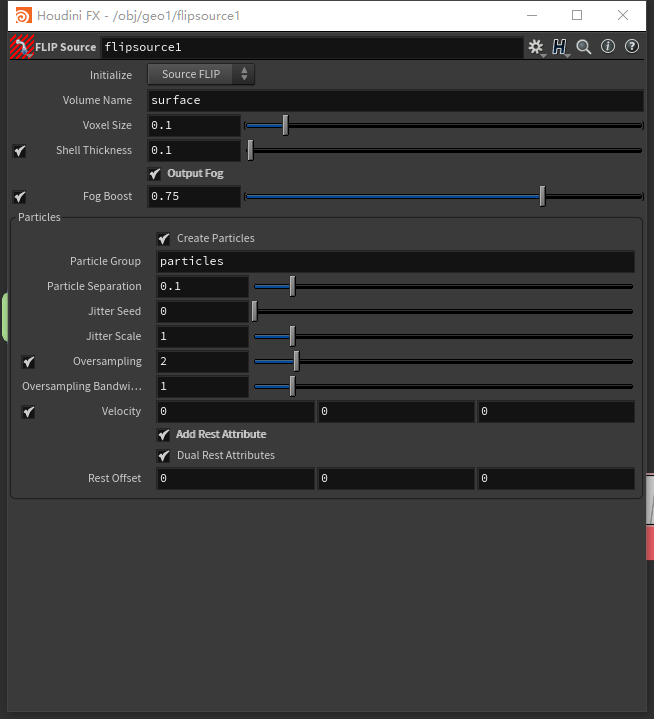The image size is (654, 719).
Task: Click the Initialize label
Action: pos(111,75)
